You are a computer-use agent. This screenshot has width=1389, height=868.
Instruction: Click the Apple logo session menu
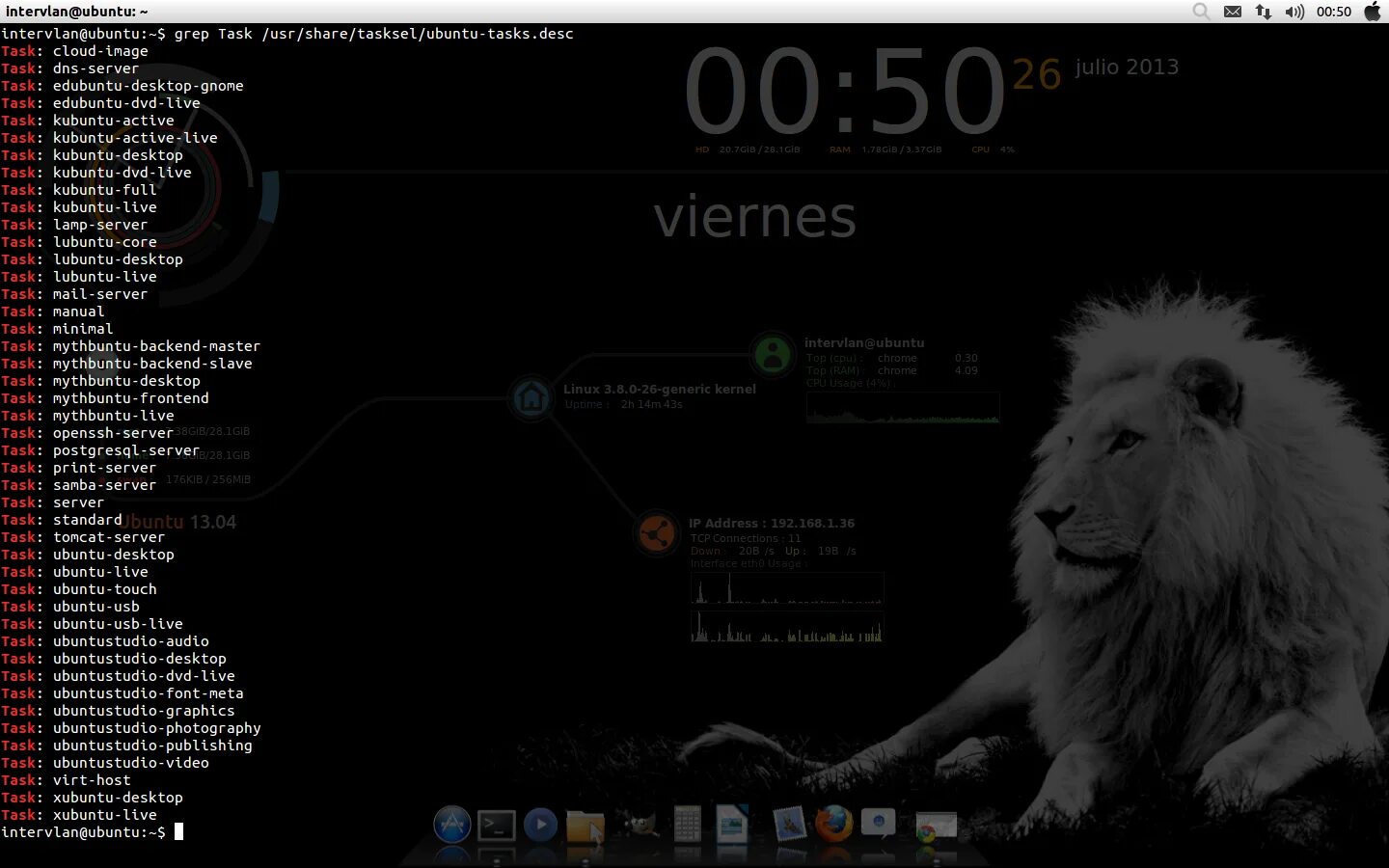pos(1373,12)
